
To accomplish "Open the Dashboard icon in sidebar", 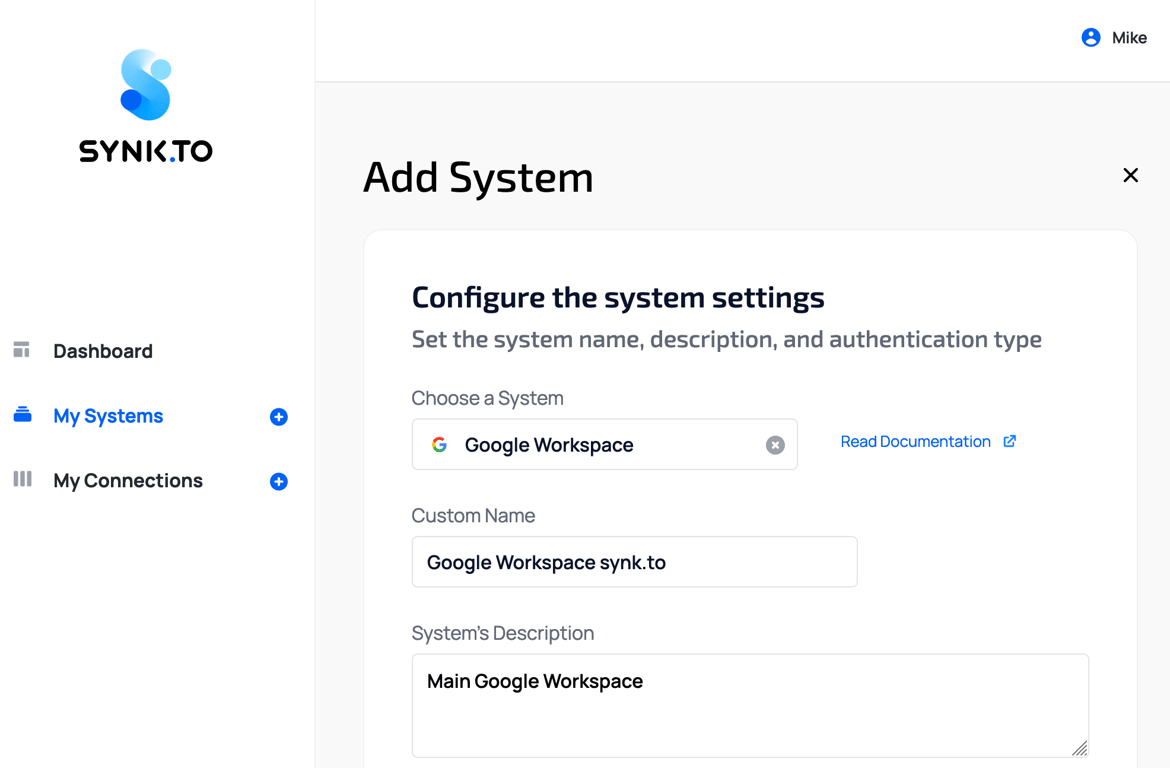I will pyautogui.click(x=22, y=349).
